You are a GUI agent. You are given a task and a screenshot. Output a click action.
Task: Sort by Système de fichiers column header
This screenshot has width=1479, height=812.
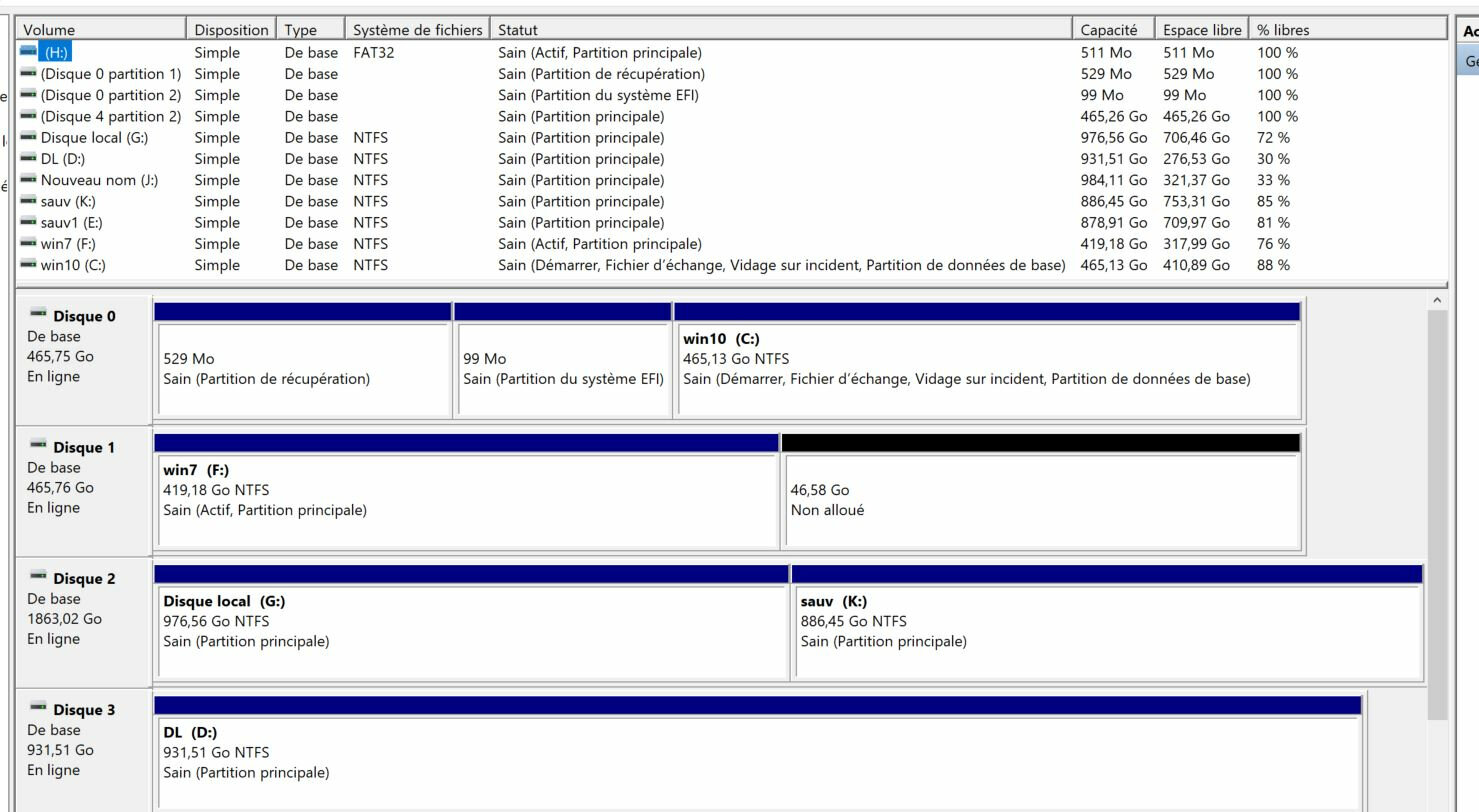pyautogui.click(x=418, y=30)
